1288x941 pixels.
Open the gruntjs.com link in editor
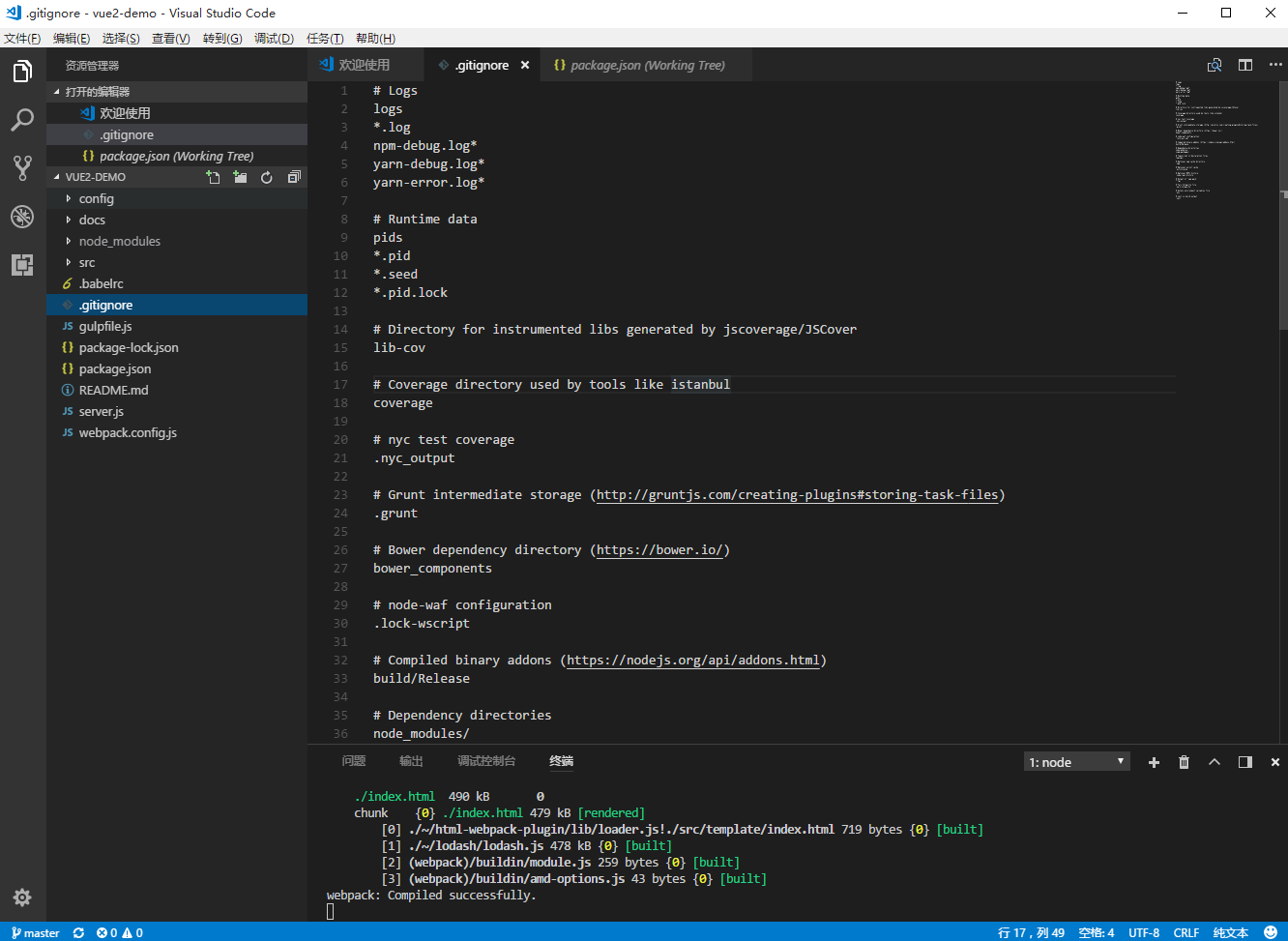pyautogui.click(x=797, y=494)
